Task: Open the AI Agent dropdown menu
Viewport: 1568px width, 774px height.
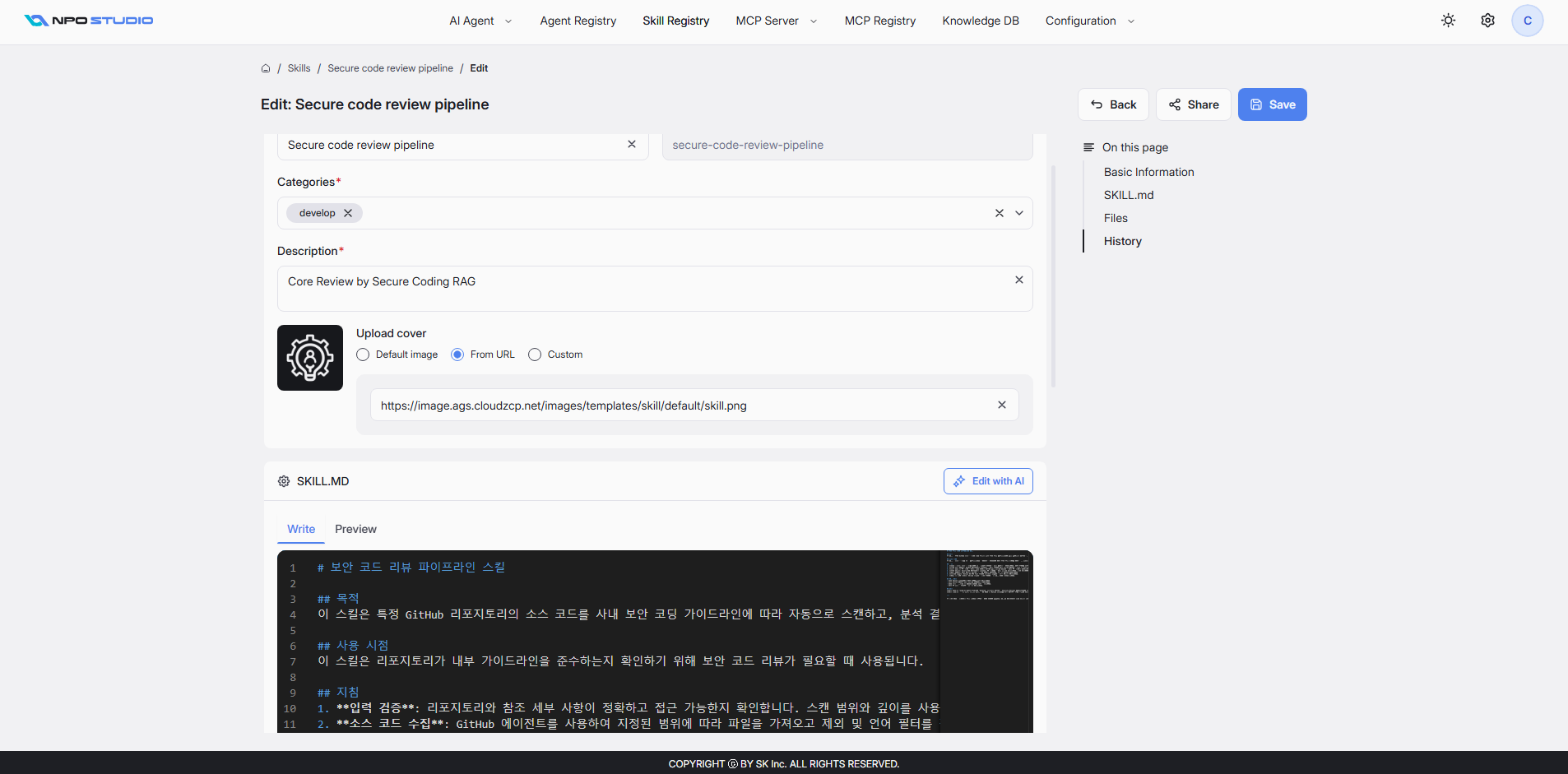Action: [480, 21]
